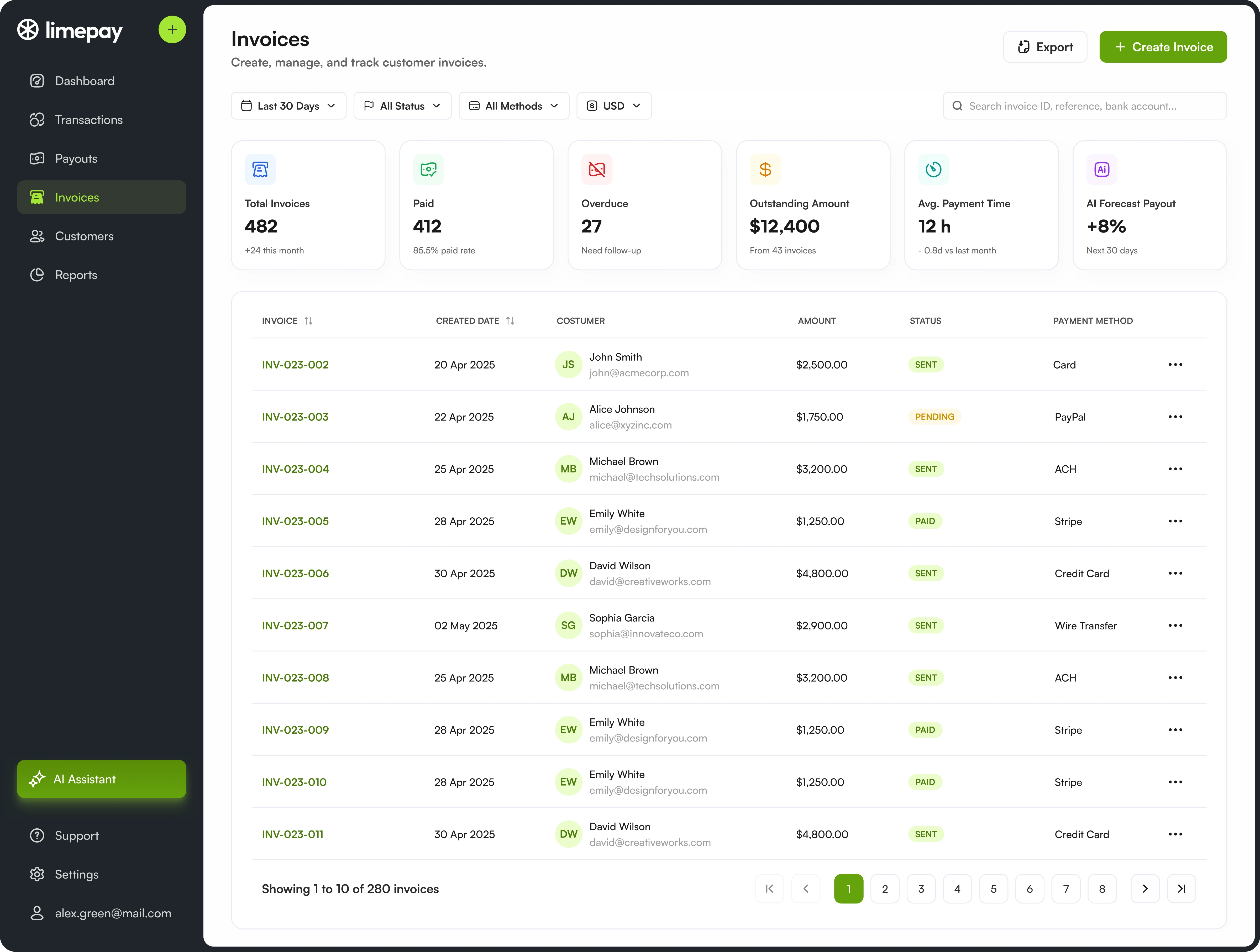
Task: Click the AJ avatar of Alice Johnson
Action: pyautogui.click(x=569, y=417)
